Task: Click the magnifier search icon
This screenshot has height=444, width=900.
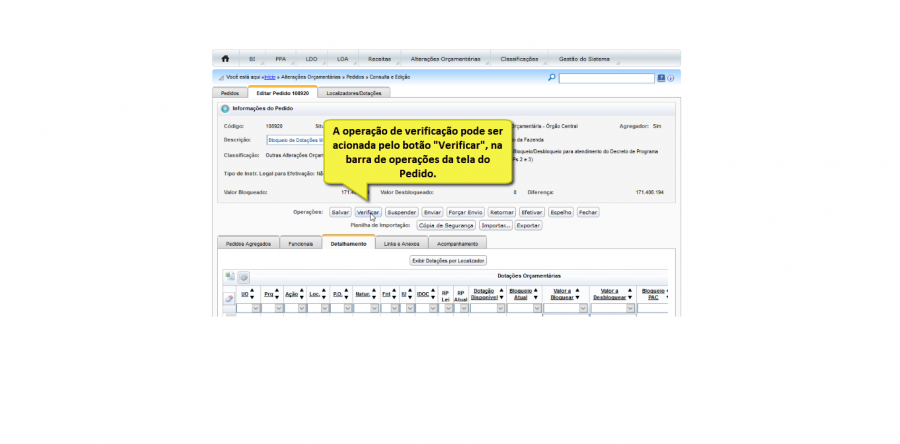Action: [x=552, y=77]
